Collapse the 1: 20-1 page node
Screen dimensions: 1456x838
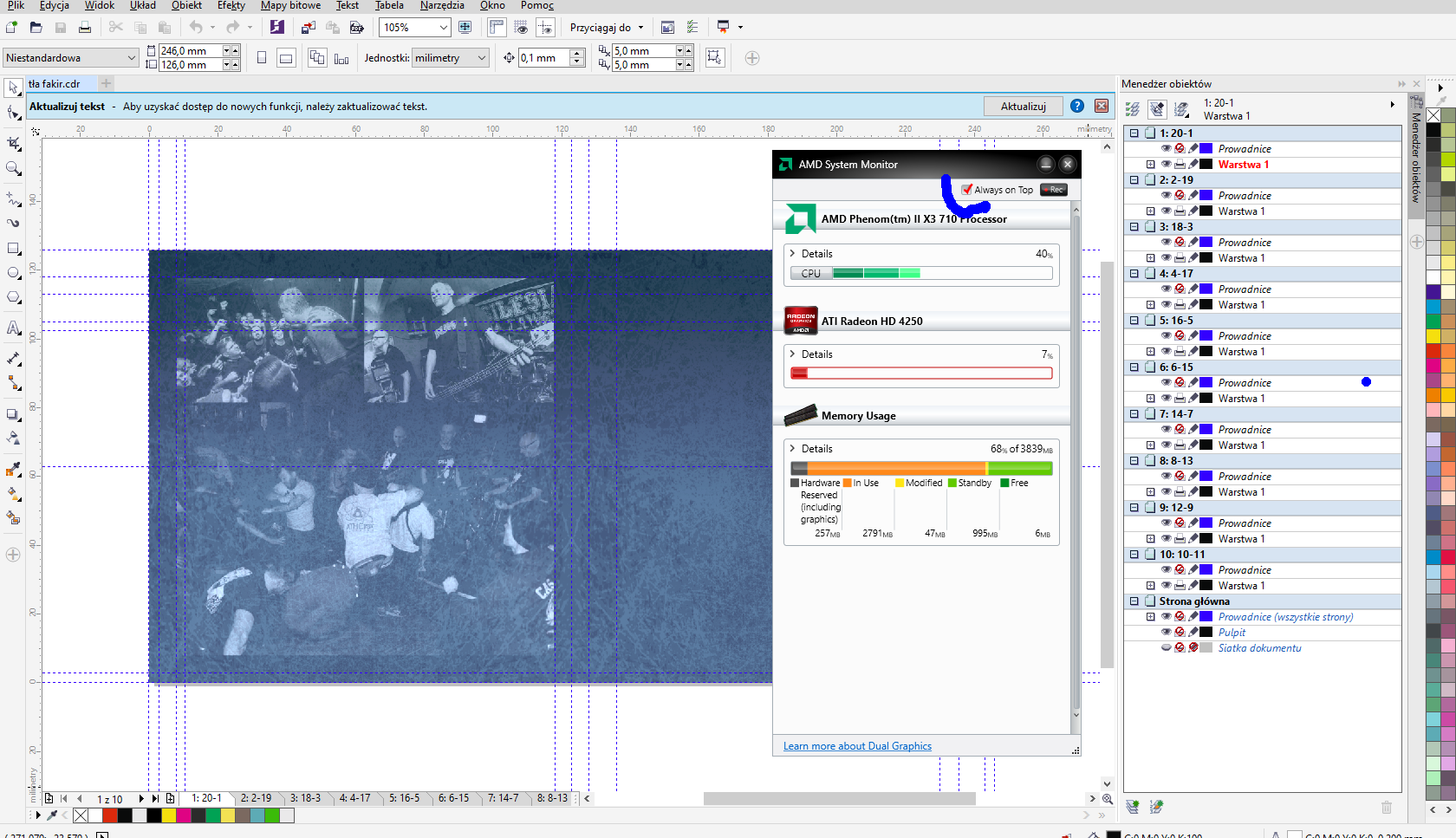[1134, 133]
